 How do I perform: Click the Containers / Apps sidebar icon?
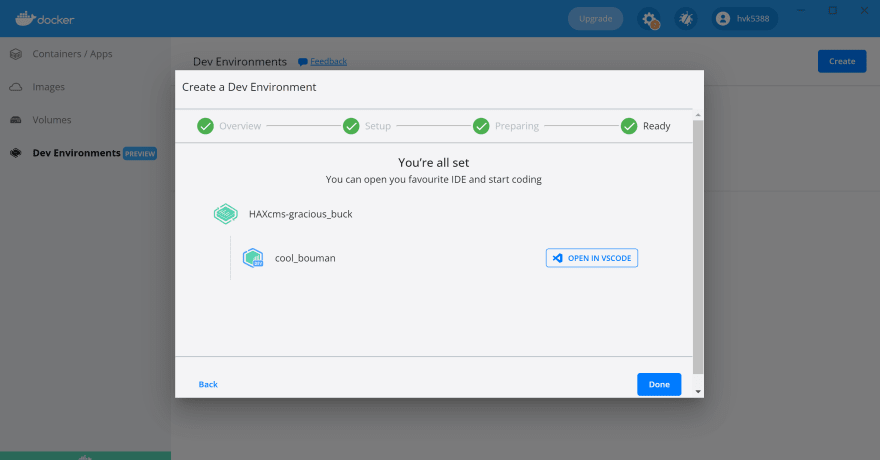pyautogui.click(x=16, y=54)
